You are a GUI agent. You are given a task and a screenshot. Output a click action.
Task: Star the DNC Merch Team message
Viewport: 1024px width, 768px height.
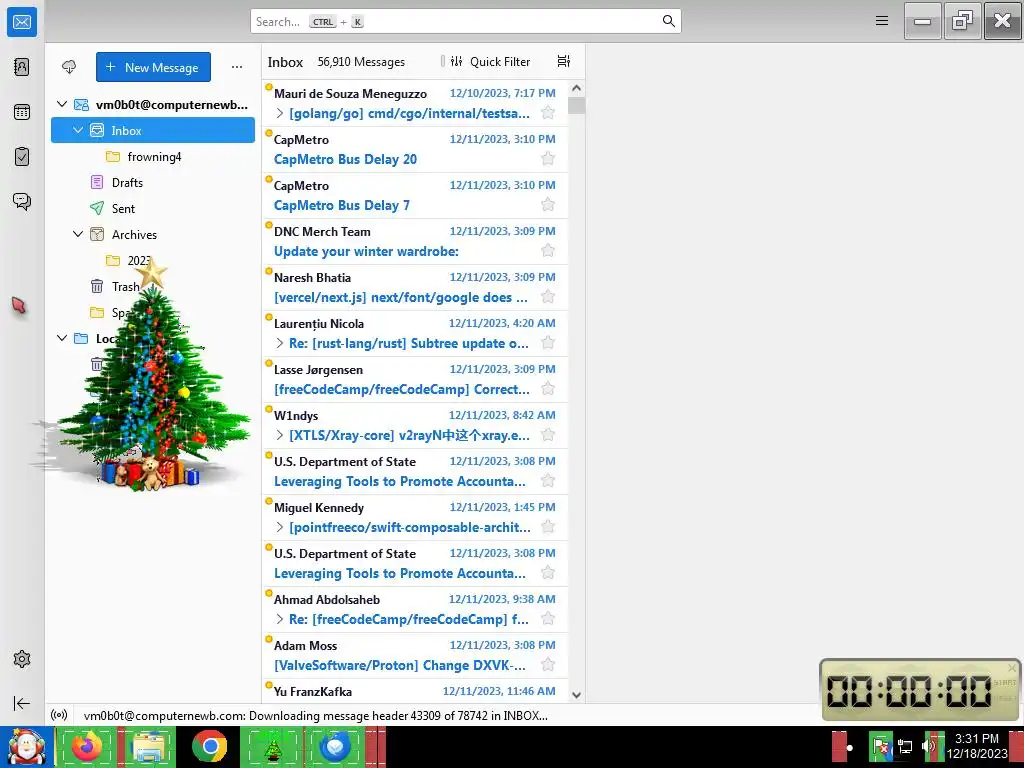coord(548,251)
